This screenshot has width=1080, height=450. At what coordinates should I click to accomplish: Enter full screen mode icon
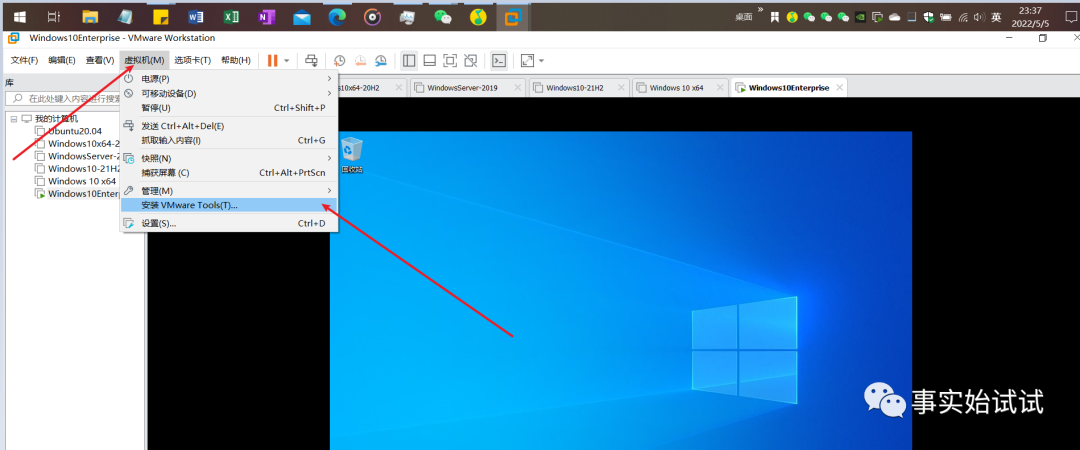click(x=450, y=61)
